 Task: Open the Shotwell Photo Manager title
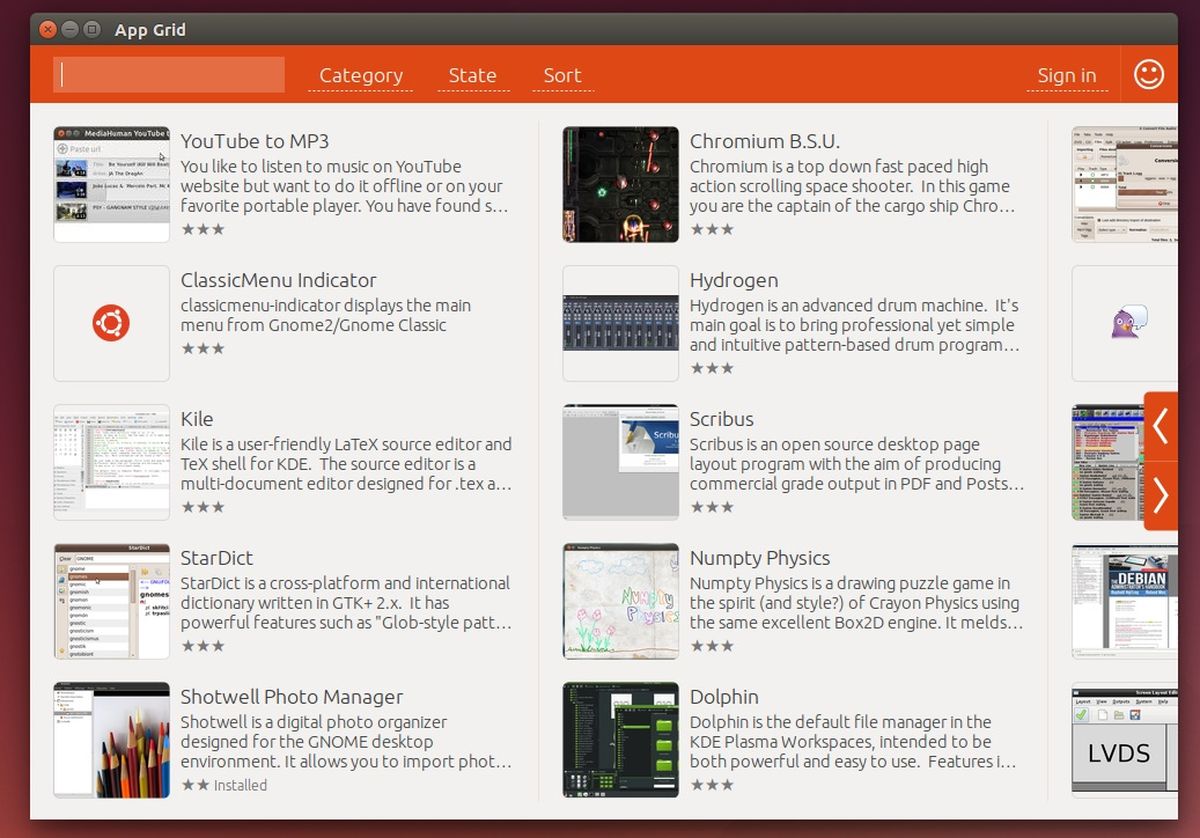(291, 697)
